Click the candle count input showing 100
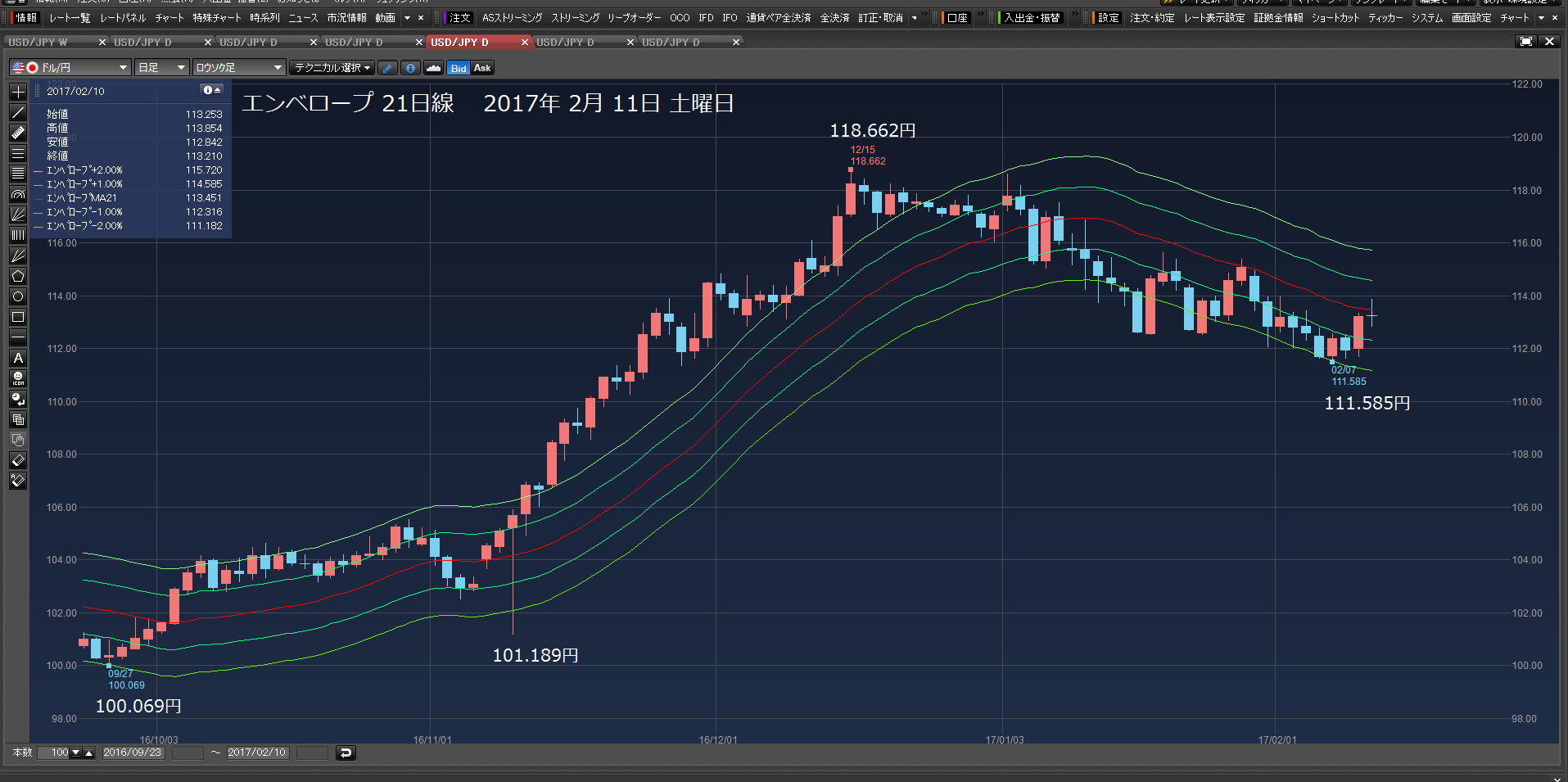Viewport: 1568px width, 782px height. coord(54,753)
